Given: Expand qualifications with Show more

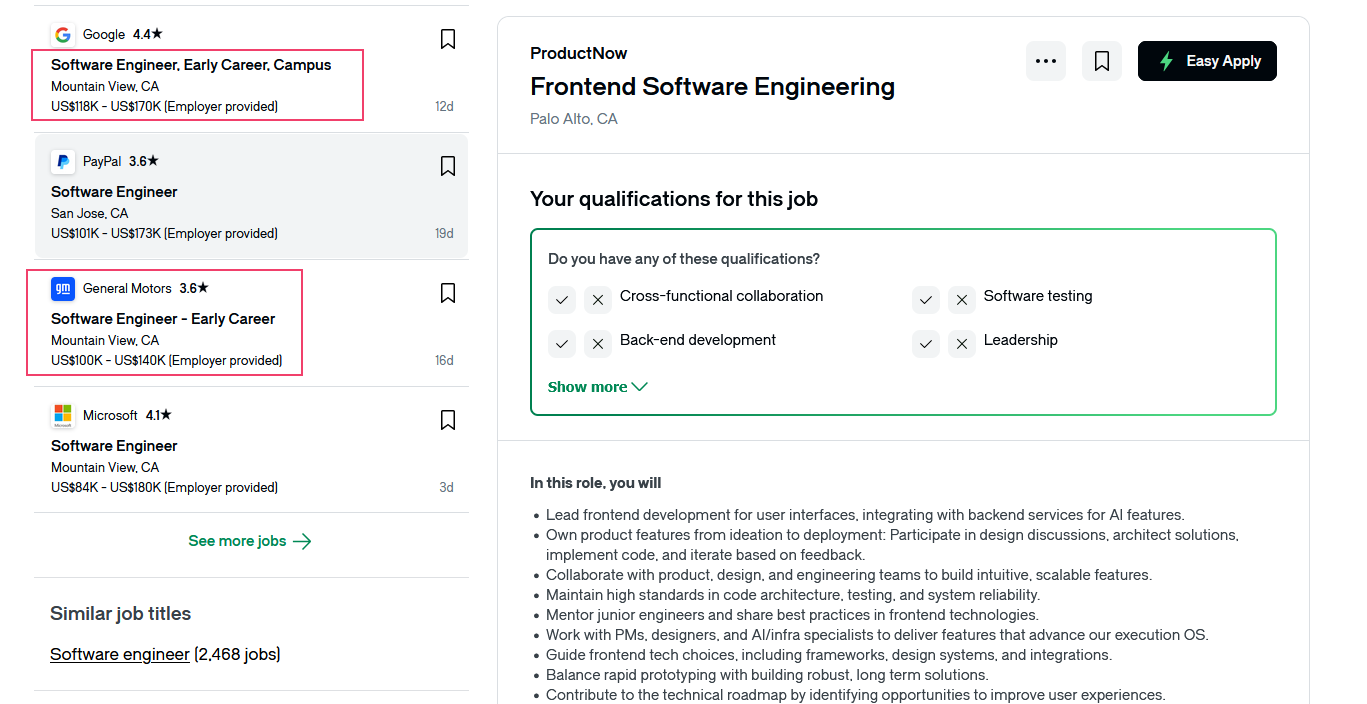Looking at the screenshot, I should [x=597, y=387].
